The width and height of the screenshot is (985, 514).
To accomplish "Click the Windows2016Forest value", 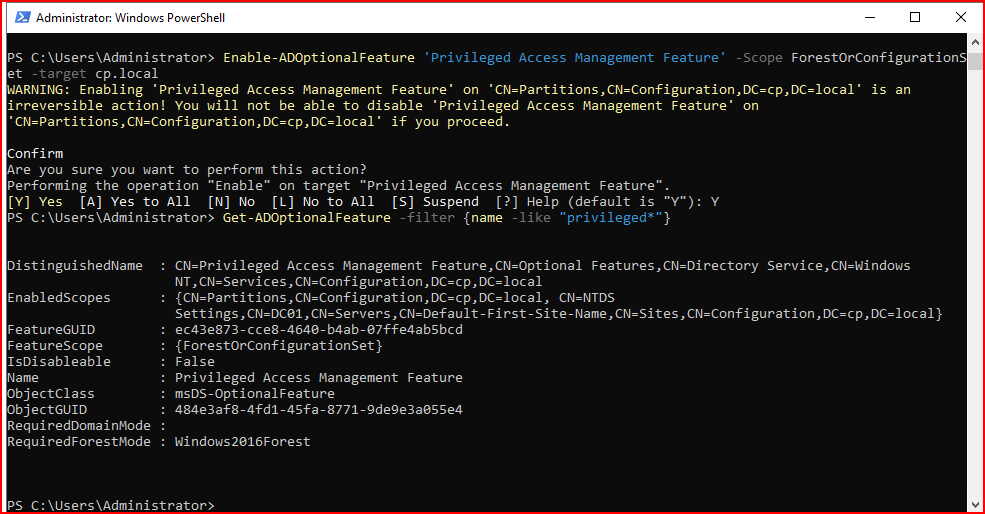I will 242,442.
